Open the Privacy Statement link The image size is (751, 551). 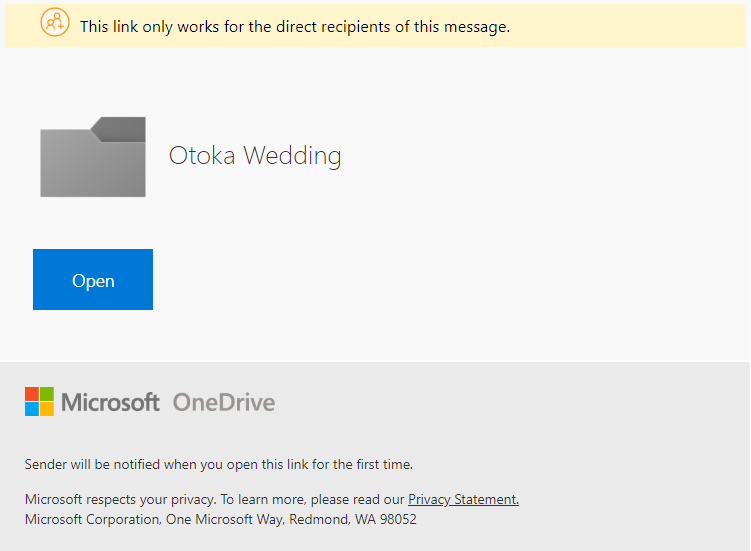(463, 499)
